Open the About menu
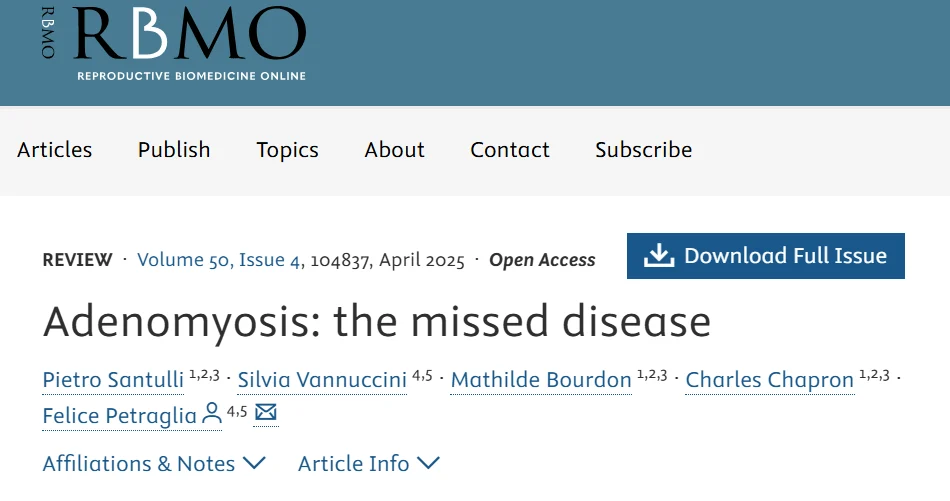The width and height of the screenshot is (950, 501). point(394,150)
